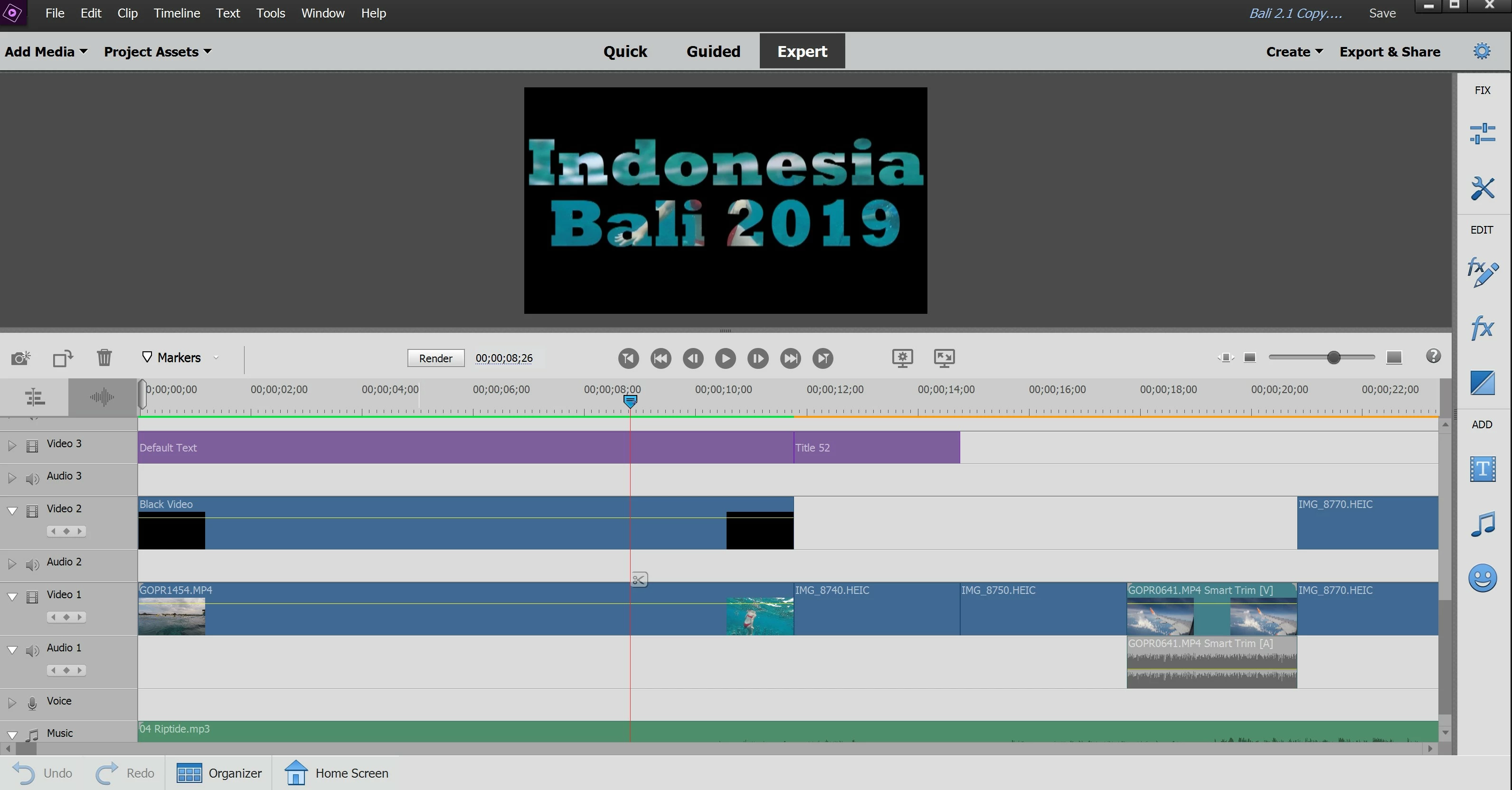Click the Render button
This screenshot has width=1512, height=790.
coord(435,358)
